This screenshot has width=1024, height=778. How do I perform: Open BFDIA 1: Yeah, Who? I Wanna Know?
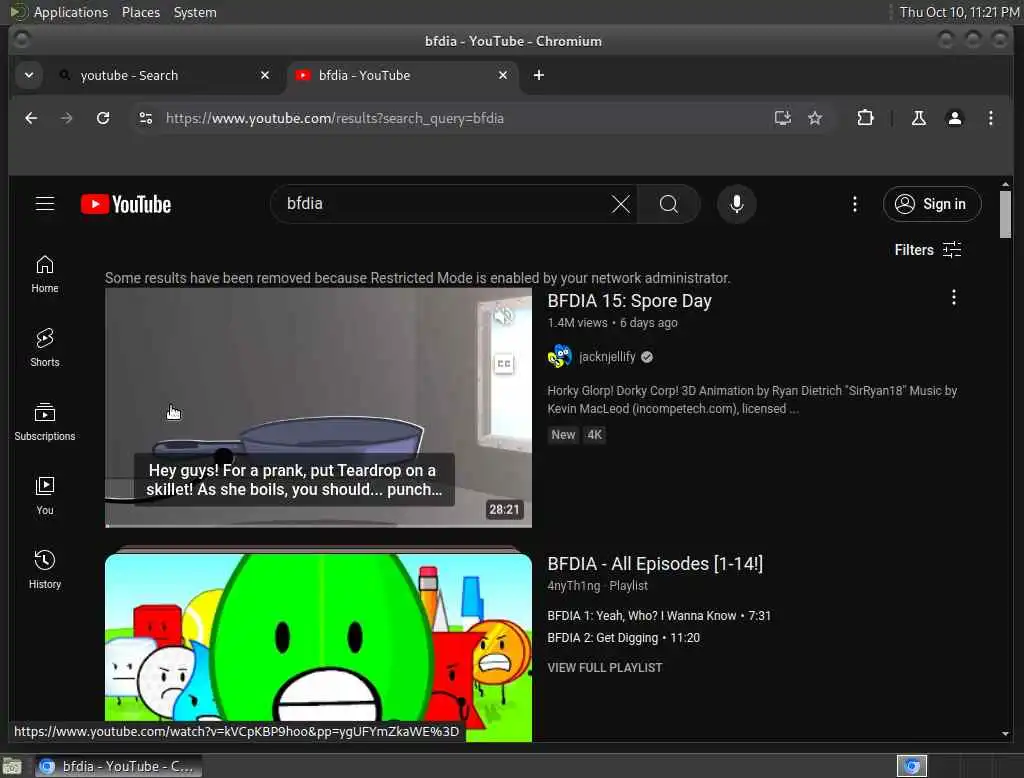659,616
